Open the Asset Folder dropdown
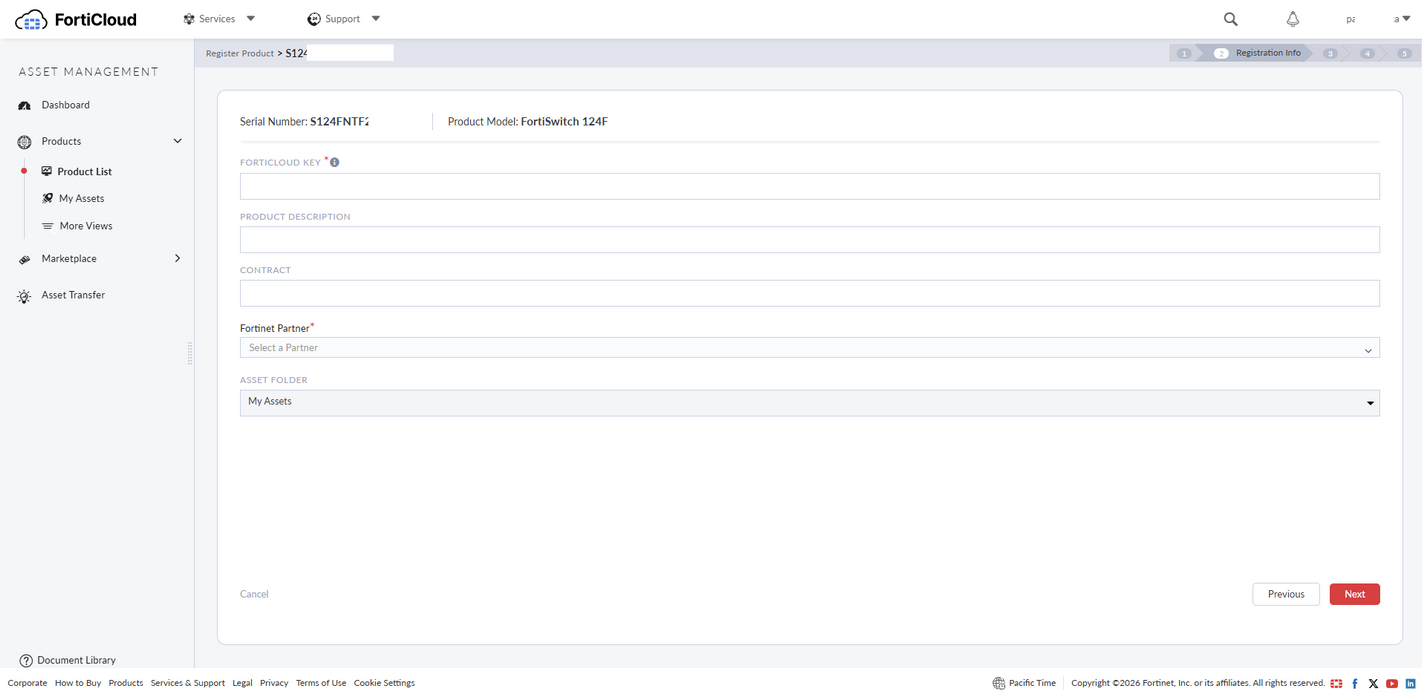The height and width of the screenshot is (700, 1422). tap(809, 402)
